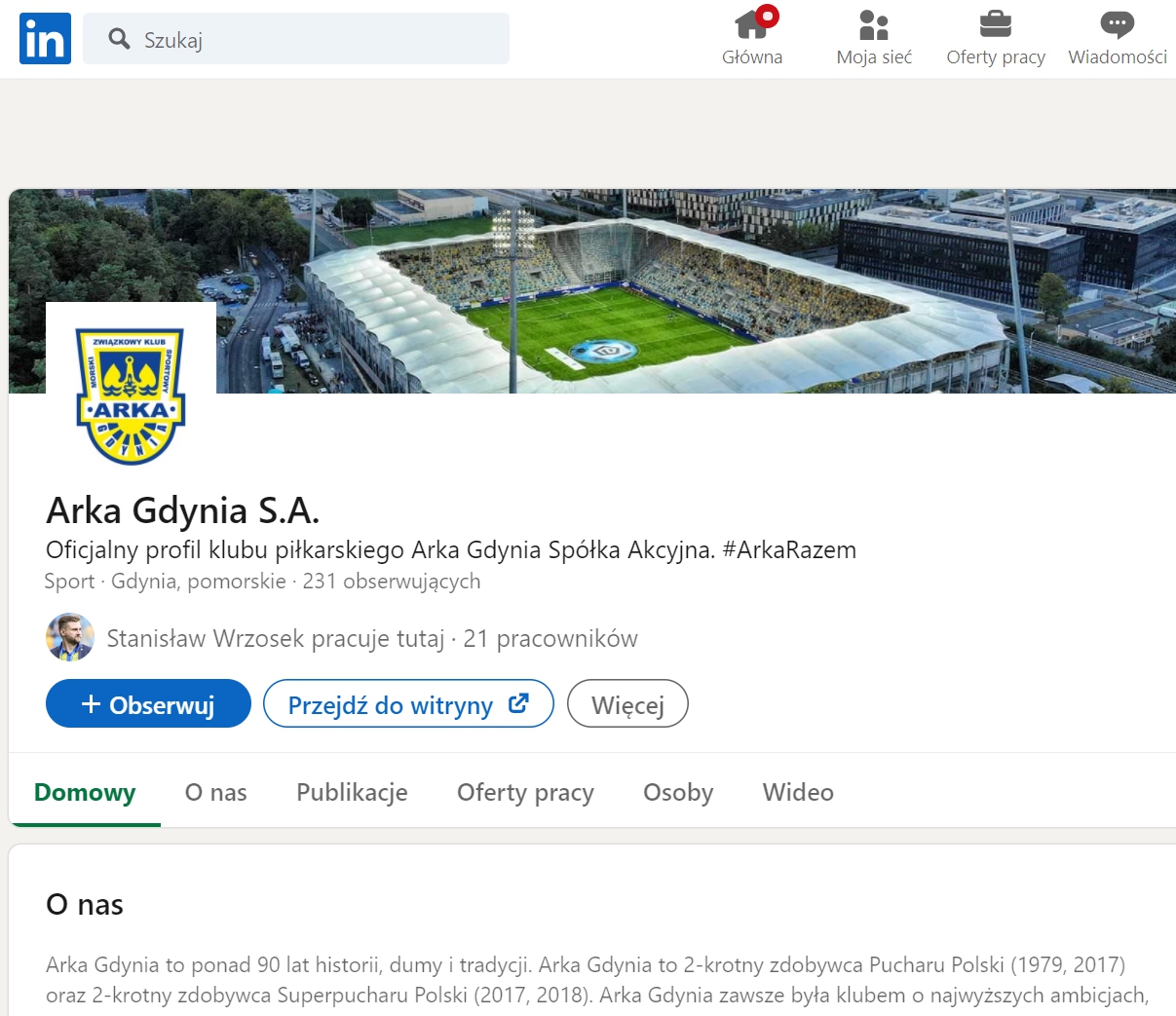The height and width of the screenshot is (1016, 1176).
Task: Click Stanisław Wrzosek's profile photo
Action: pyautogui.click(x=70, y=638)
